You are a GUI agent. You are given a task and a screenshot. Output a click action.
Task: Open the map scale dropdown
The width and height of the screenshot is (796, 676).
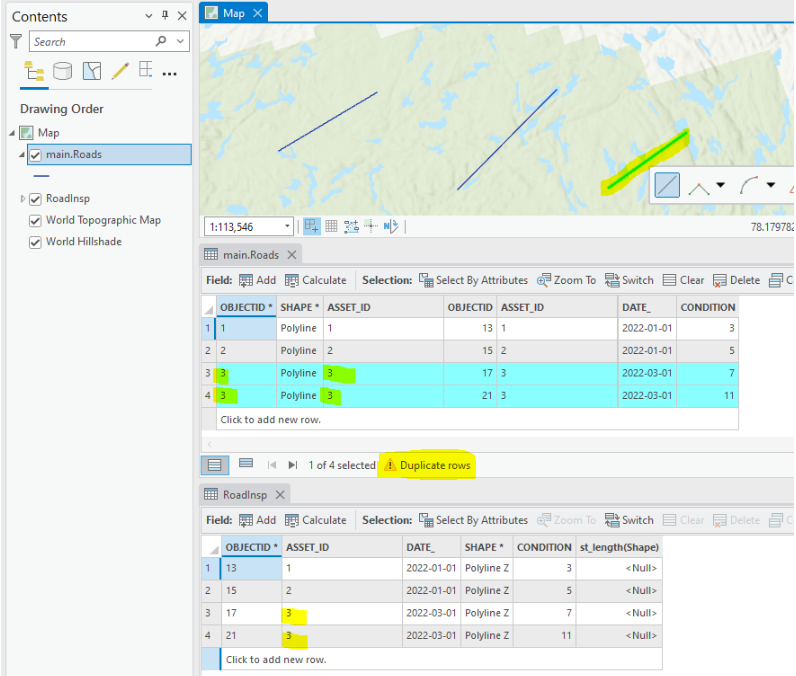click(288, 227)
